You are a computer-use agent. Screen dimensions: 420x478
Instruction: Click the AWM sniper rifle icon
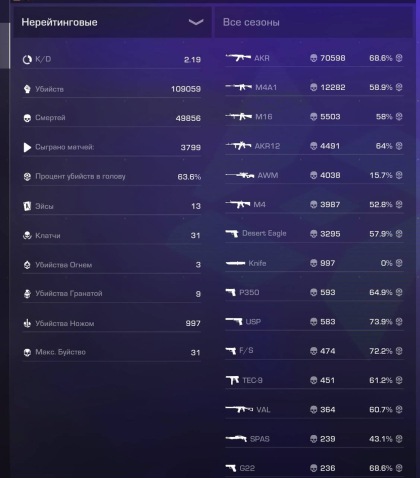click(240, 175)
